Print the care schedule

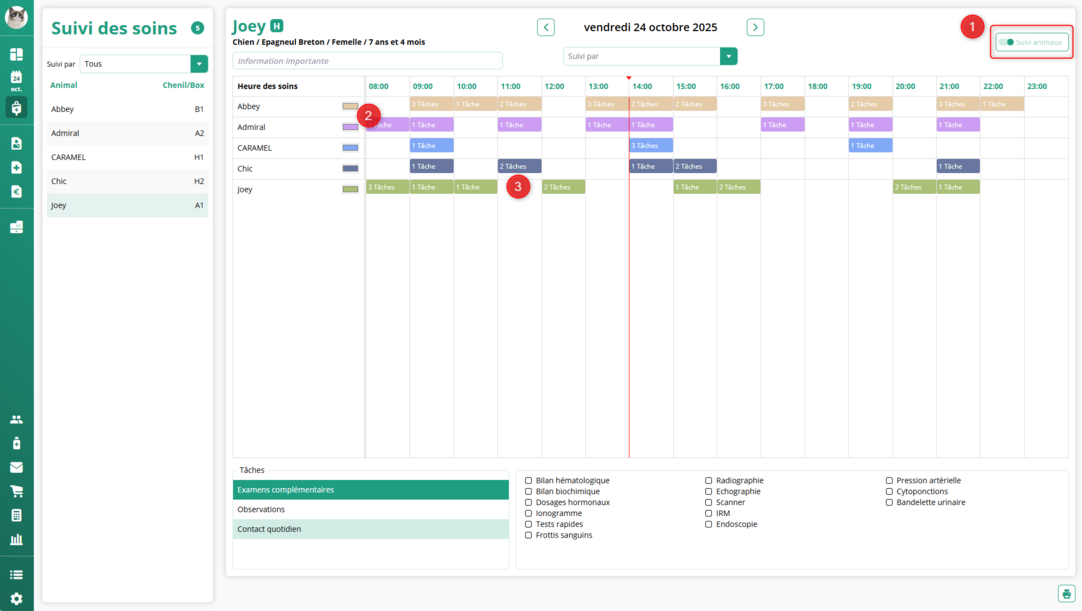click(1066, 594)
